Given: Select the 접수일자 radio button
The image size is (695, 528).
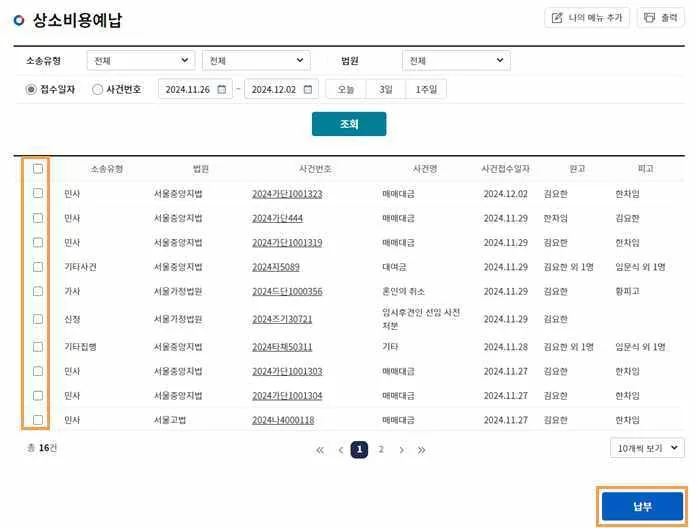Looking at the screenshot, I should tap(31, 90).
